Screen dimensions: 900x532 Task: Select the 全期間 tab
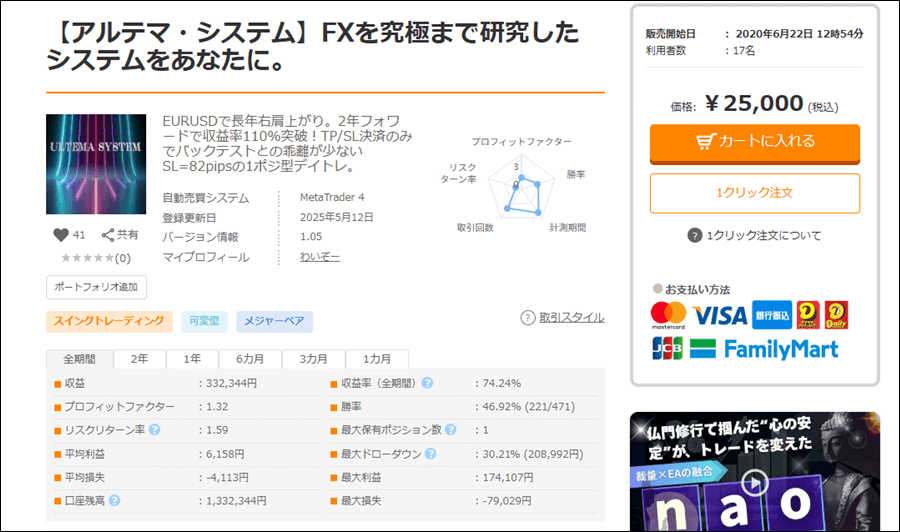pos(80,359)
